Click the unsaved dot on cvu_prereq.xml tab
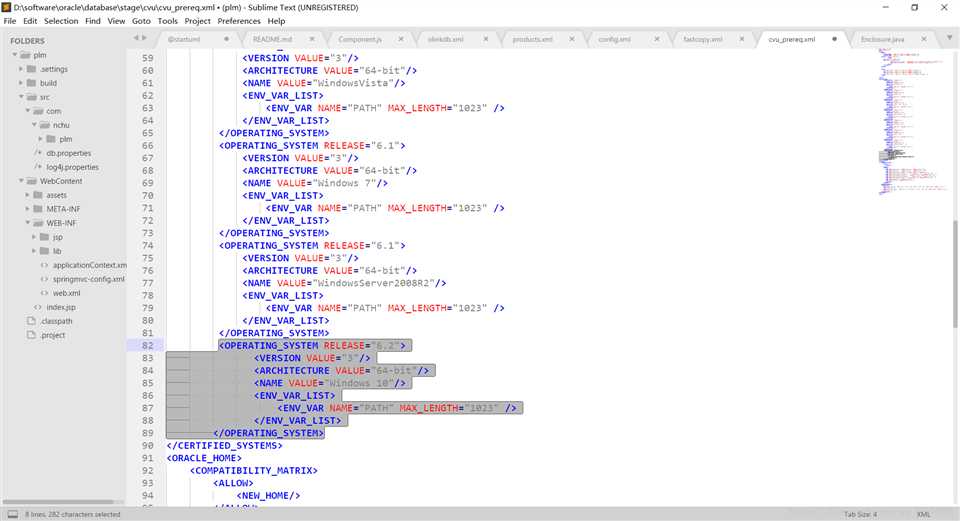This screenshot has height=521, width=960. (x=834, y=39)
